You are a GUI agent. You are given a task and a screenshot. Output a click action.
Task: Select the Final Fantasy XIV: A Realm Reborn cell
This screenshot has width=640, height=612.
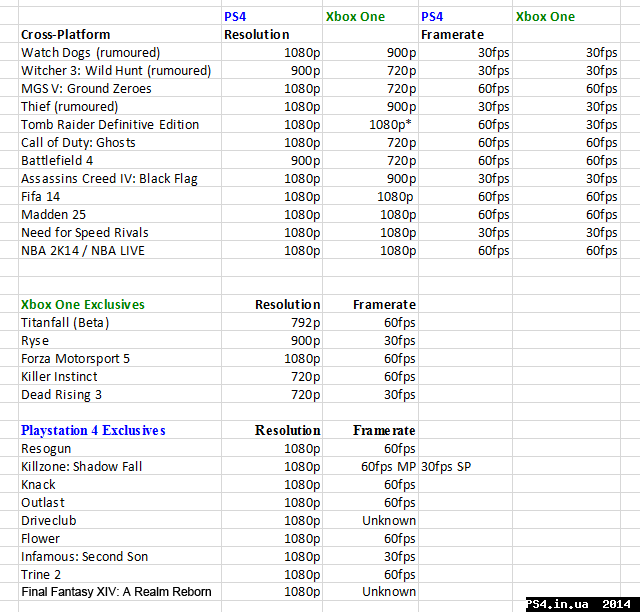pyautogui.click(x=116, y=591)
